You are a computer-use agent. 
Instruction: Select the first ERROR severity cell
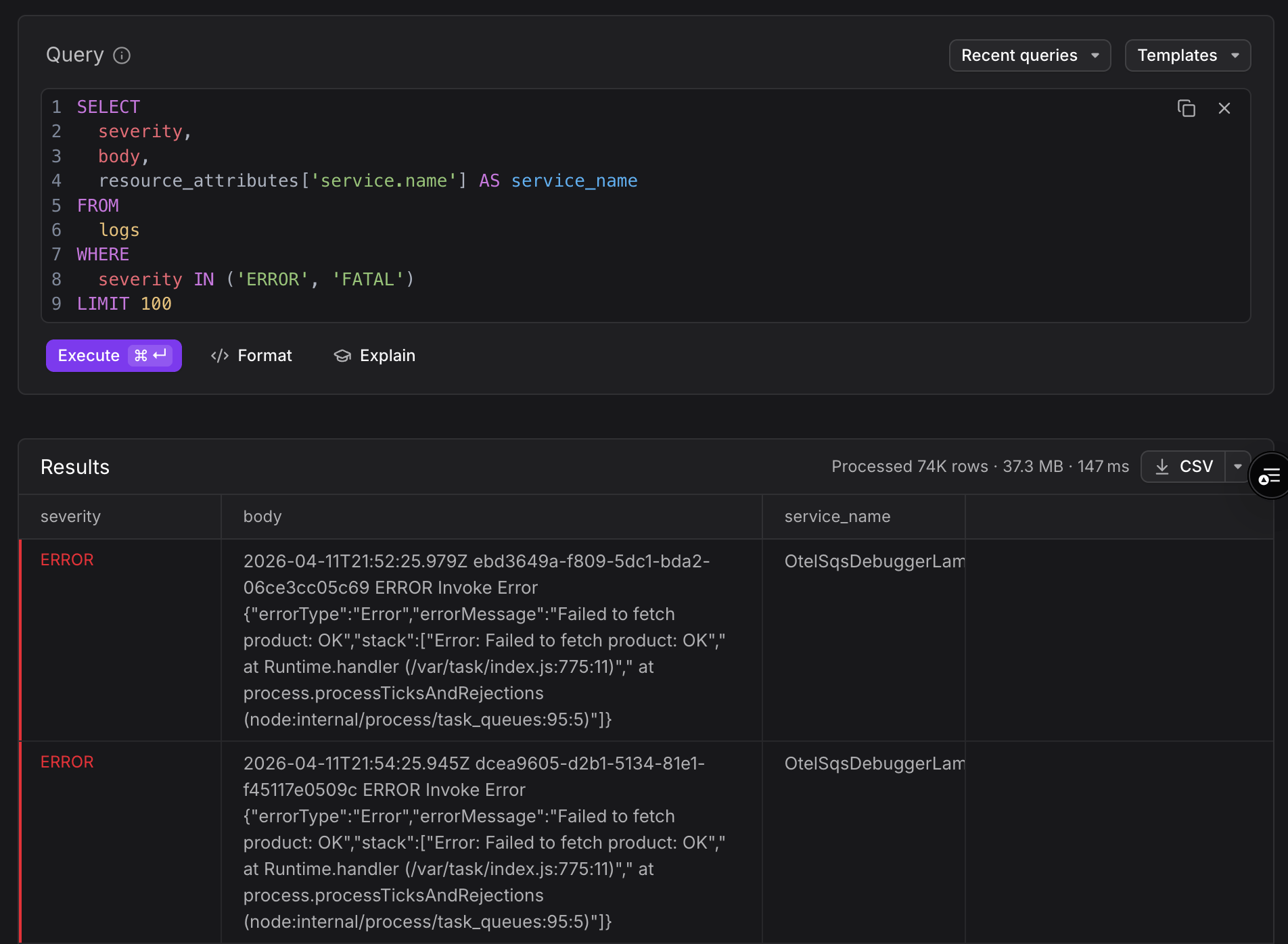[x=67, y=559]
